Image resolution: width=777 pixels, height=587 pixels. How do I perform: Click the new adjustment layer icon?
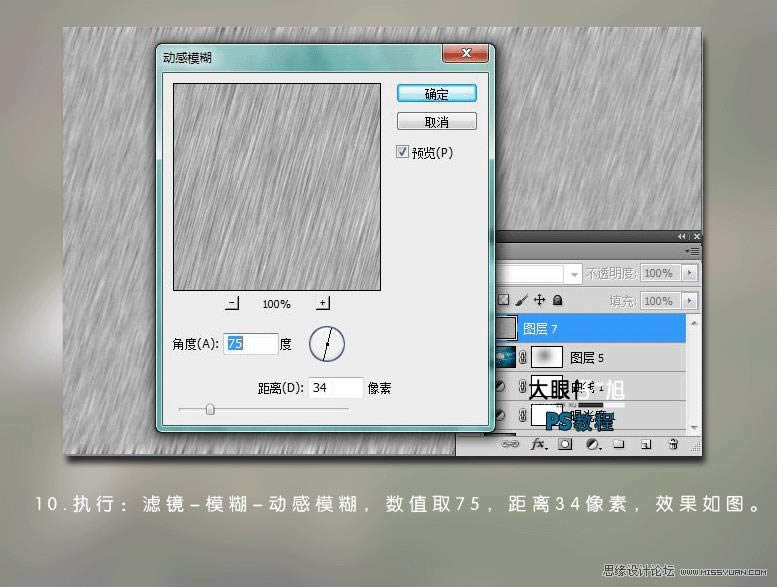click(x=592, y=443)
